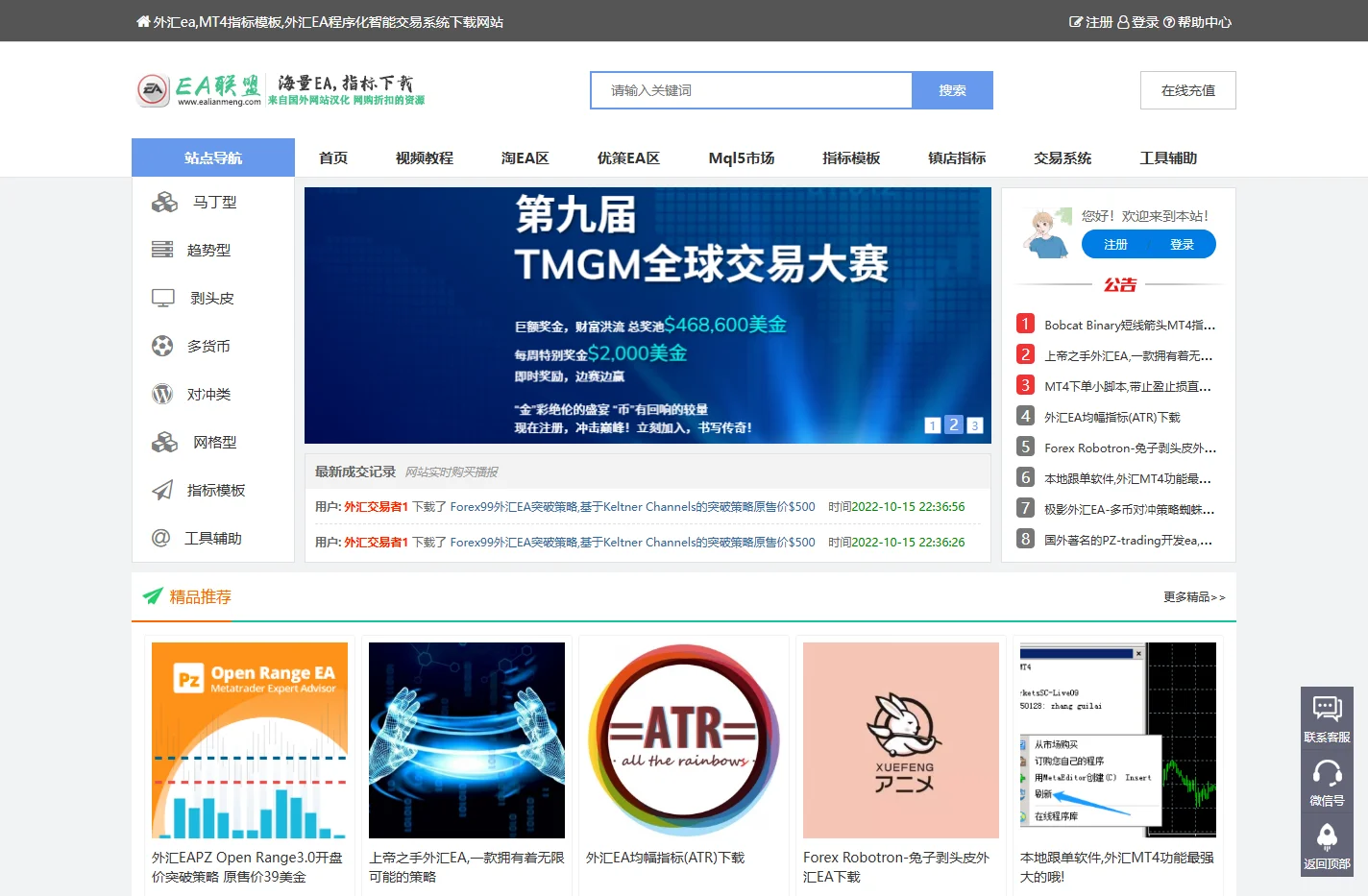The height and width of the screenshot is (896, 1368).
Task: Click the 剥头皮 monitor icon in sidebar
Action: [x=163, y=298]
